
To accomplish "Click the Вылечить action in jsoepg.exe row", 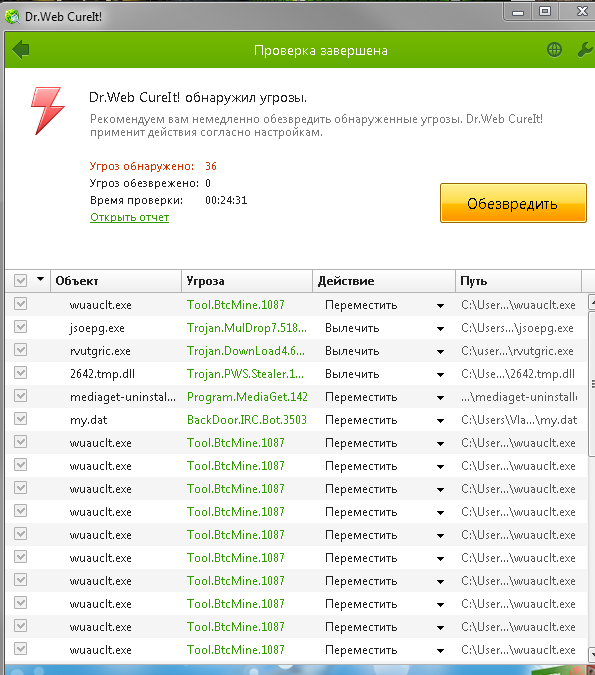I will coord(352,328).
